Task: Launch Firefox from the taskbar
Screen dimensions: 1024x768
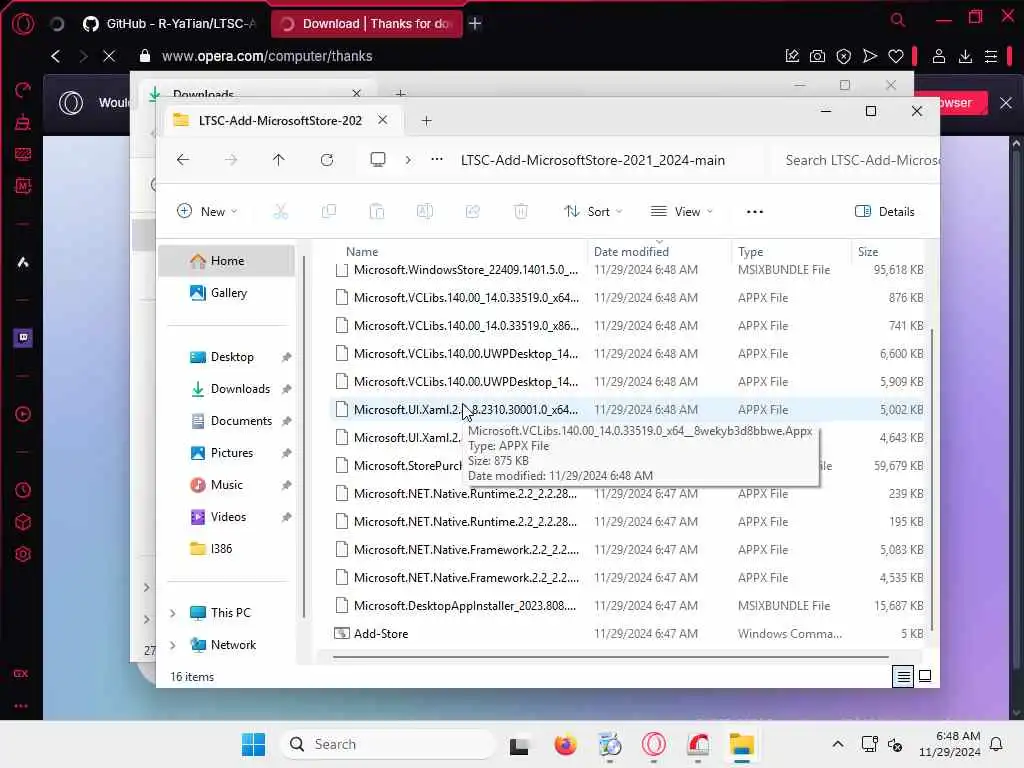Action: click(x=565, y=744)
